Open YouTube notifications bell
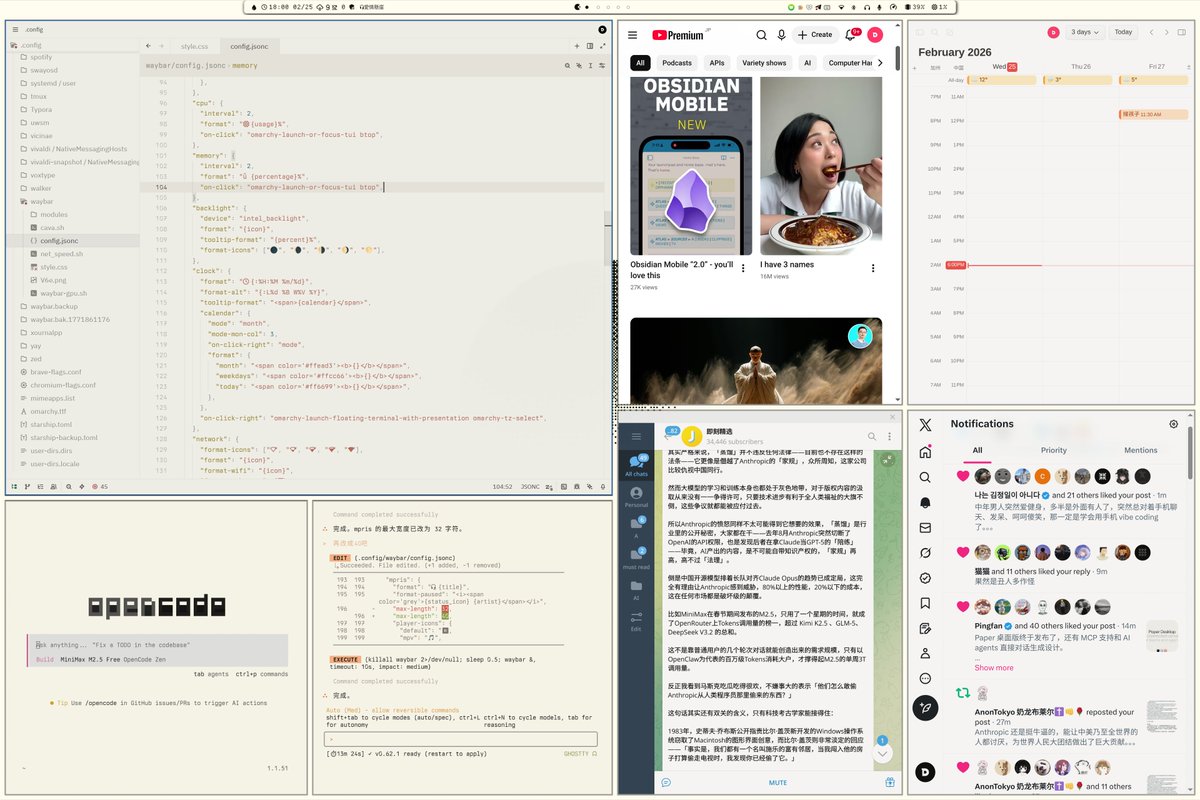This screenshot has height=800, width=1200. point(853,35)
